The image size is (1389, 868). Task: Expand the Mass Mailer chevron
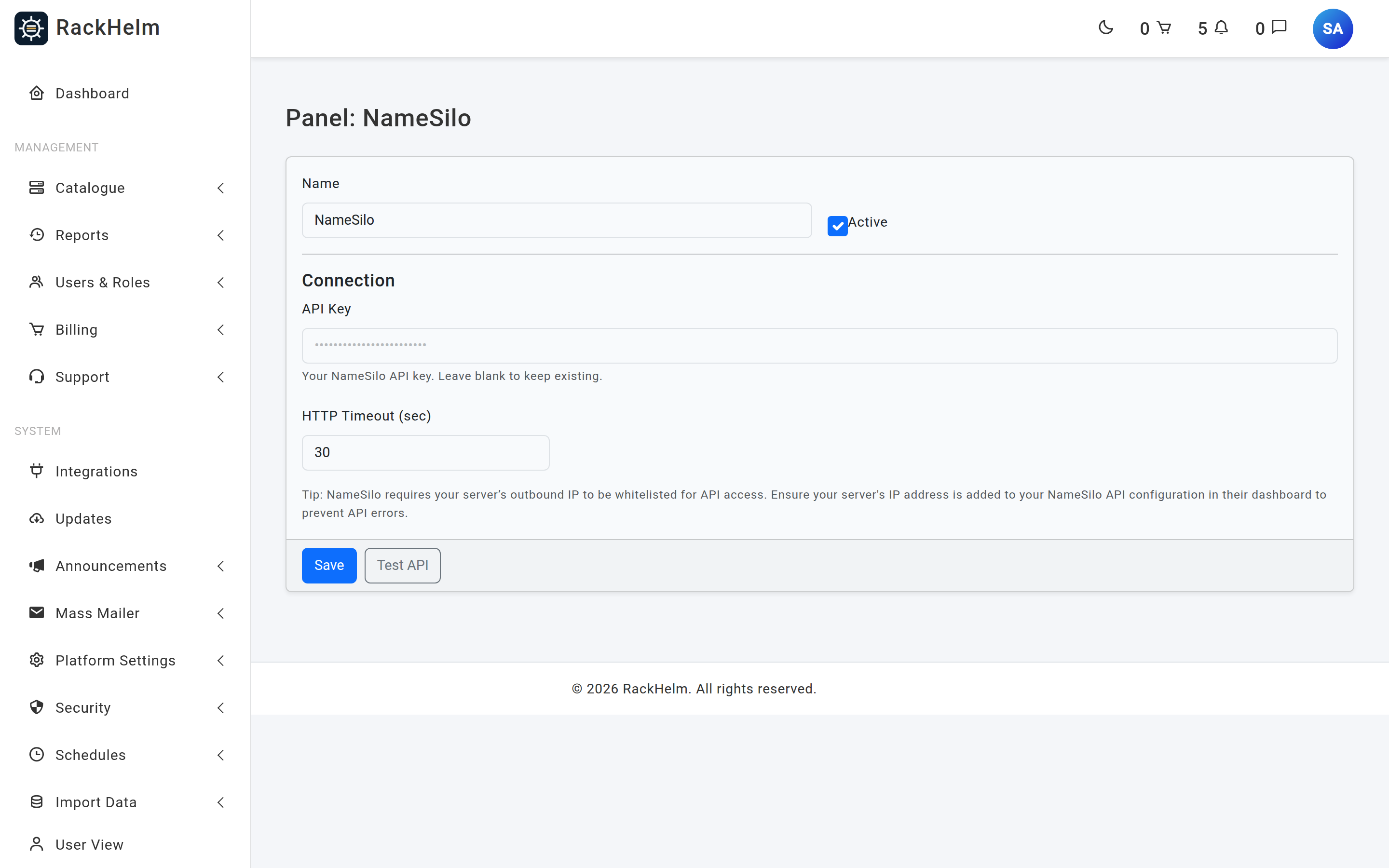(221, 613)
